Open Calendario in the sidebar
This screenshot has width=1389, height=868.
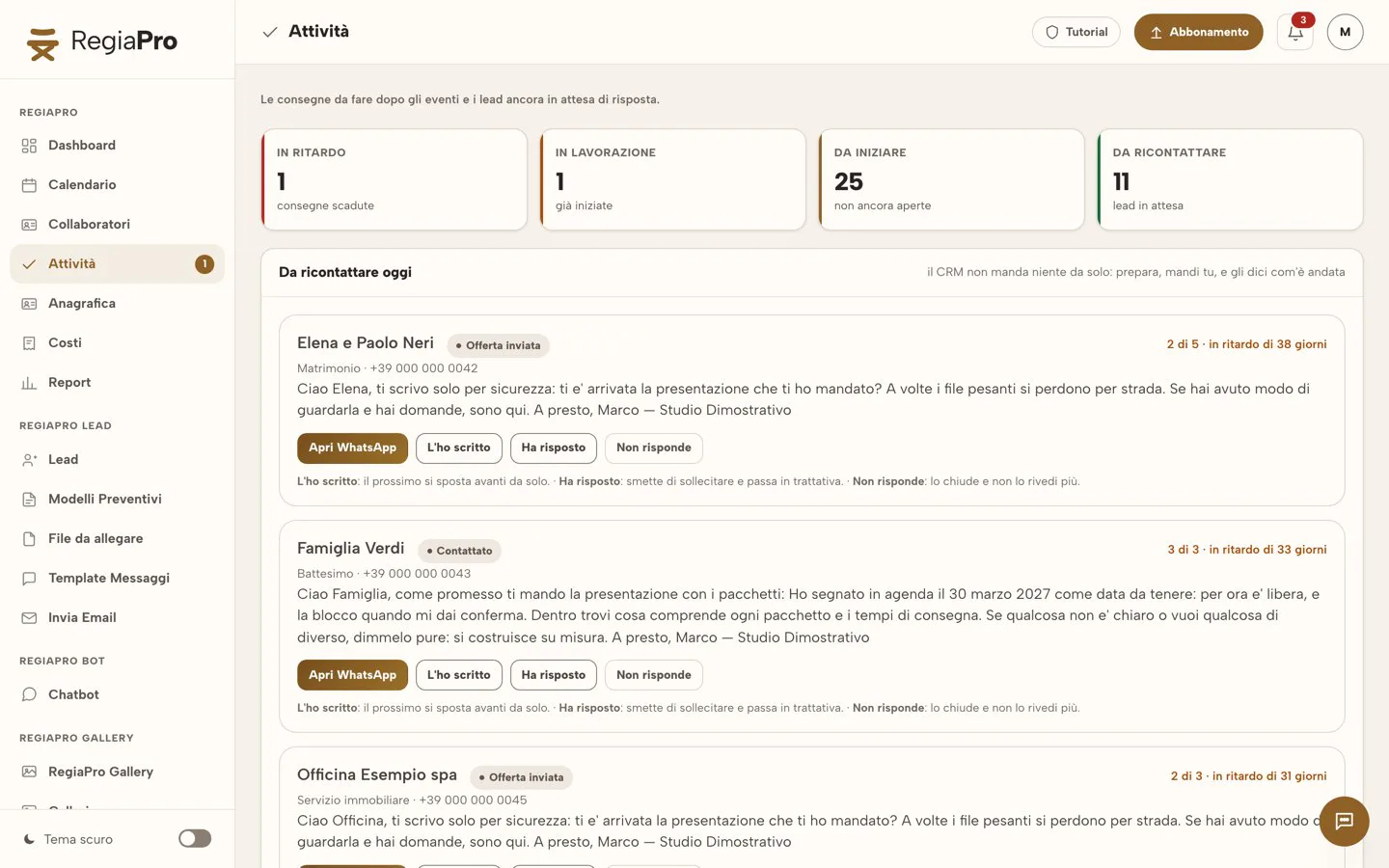(118, 185)
